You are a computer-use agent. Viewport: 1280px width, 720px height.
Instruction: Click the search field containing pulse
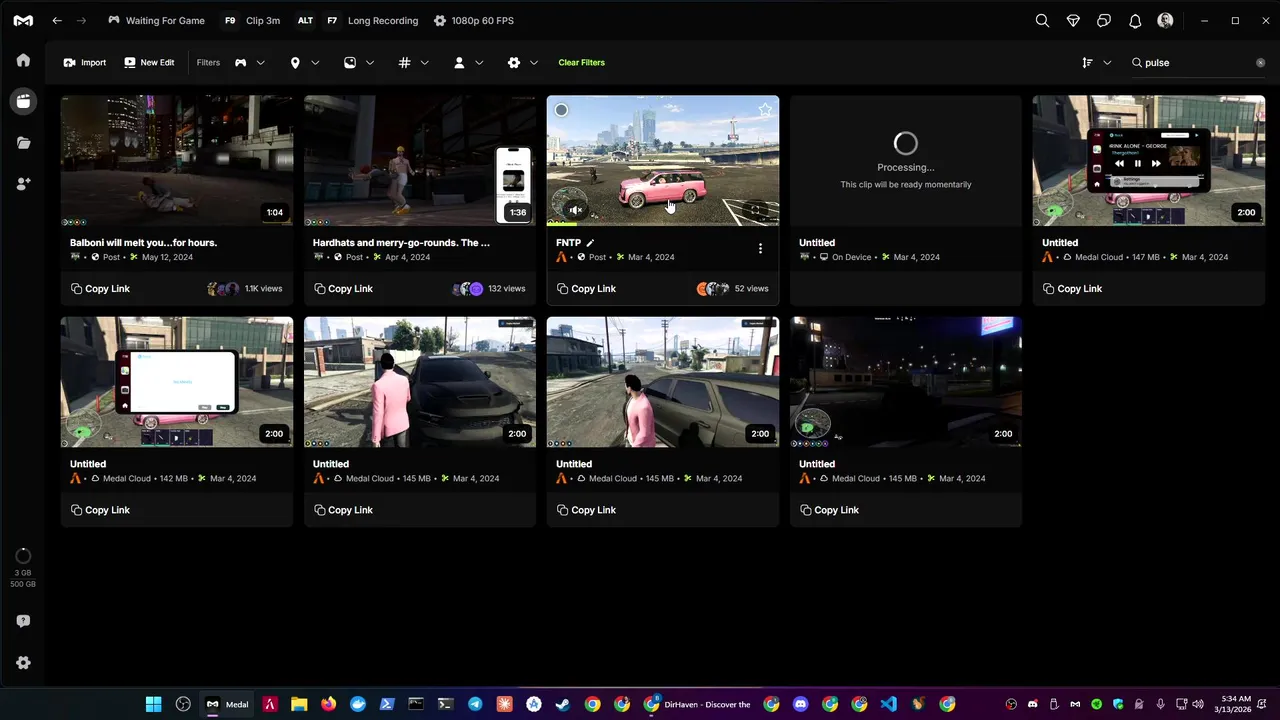pyautogui.click(x=1198, y=62)
